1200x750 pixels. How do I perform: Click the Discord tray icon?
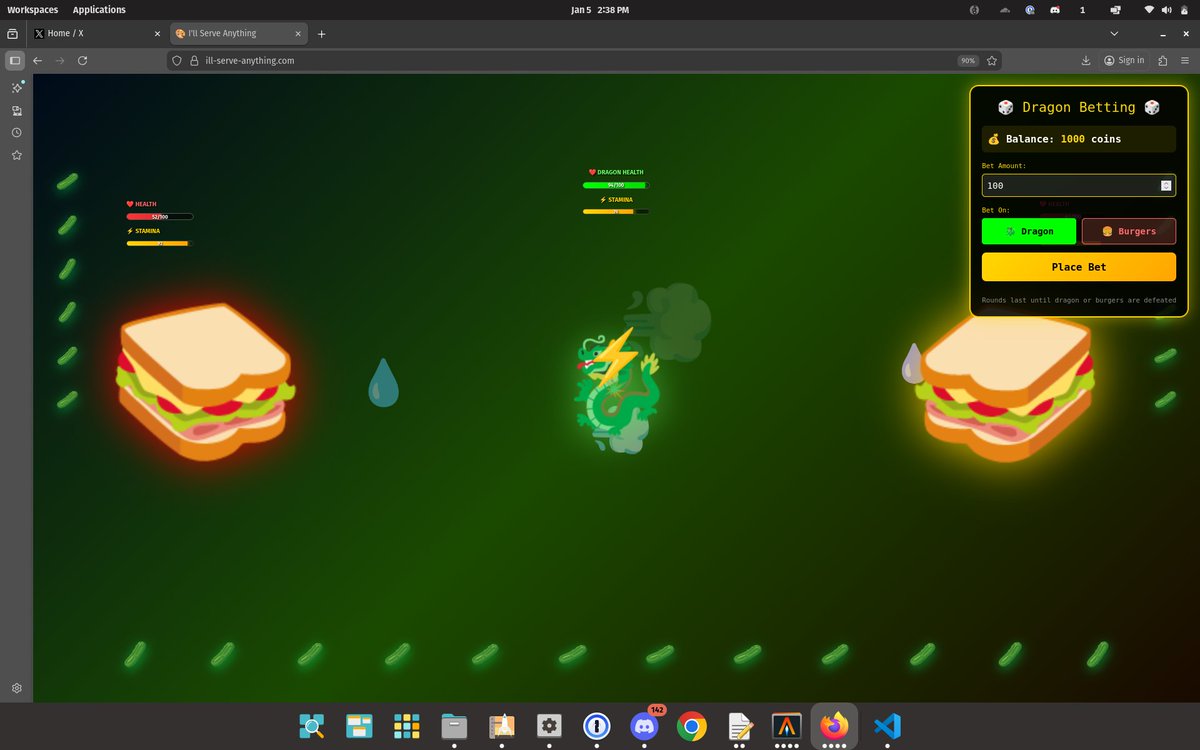(1055, 9)
